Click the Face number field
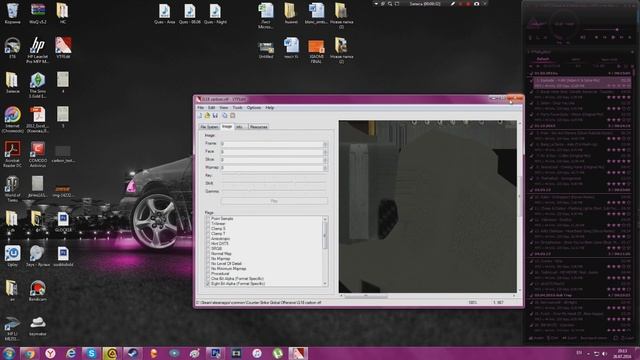Screen dimensions: 640x360 pyautogui.click(x=272, y=152)
